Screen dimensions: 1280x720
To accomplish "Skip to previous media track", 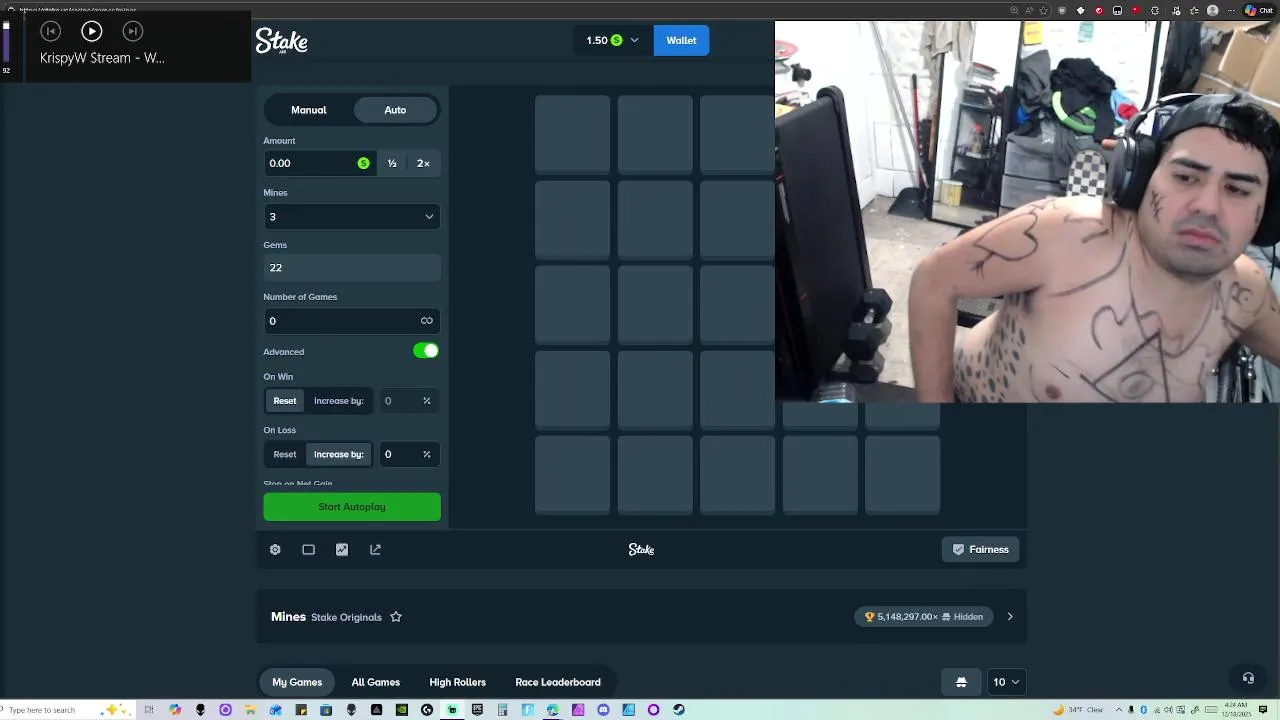I will coord(50,32).
